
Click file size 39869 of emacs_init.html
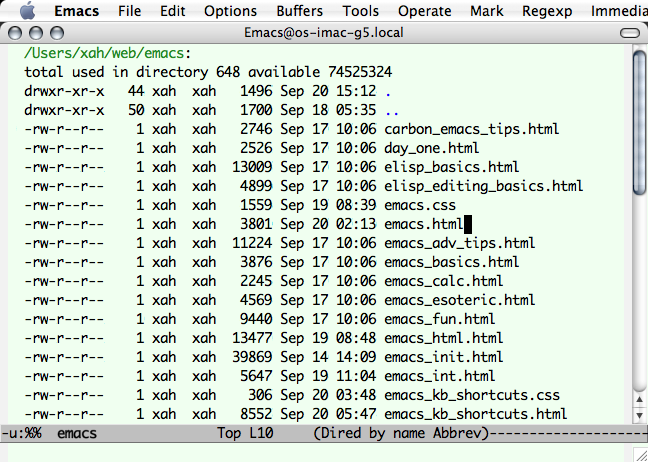click(252, 357)
